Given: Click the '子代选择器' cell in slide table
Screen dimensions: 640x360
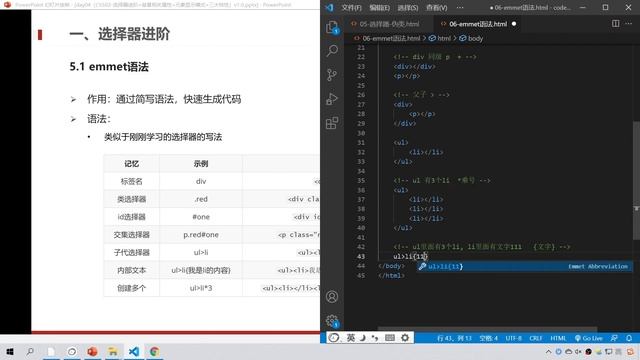Looking at the screenshot, I should pos(131,253).
